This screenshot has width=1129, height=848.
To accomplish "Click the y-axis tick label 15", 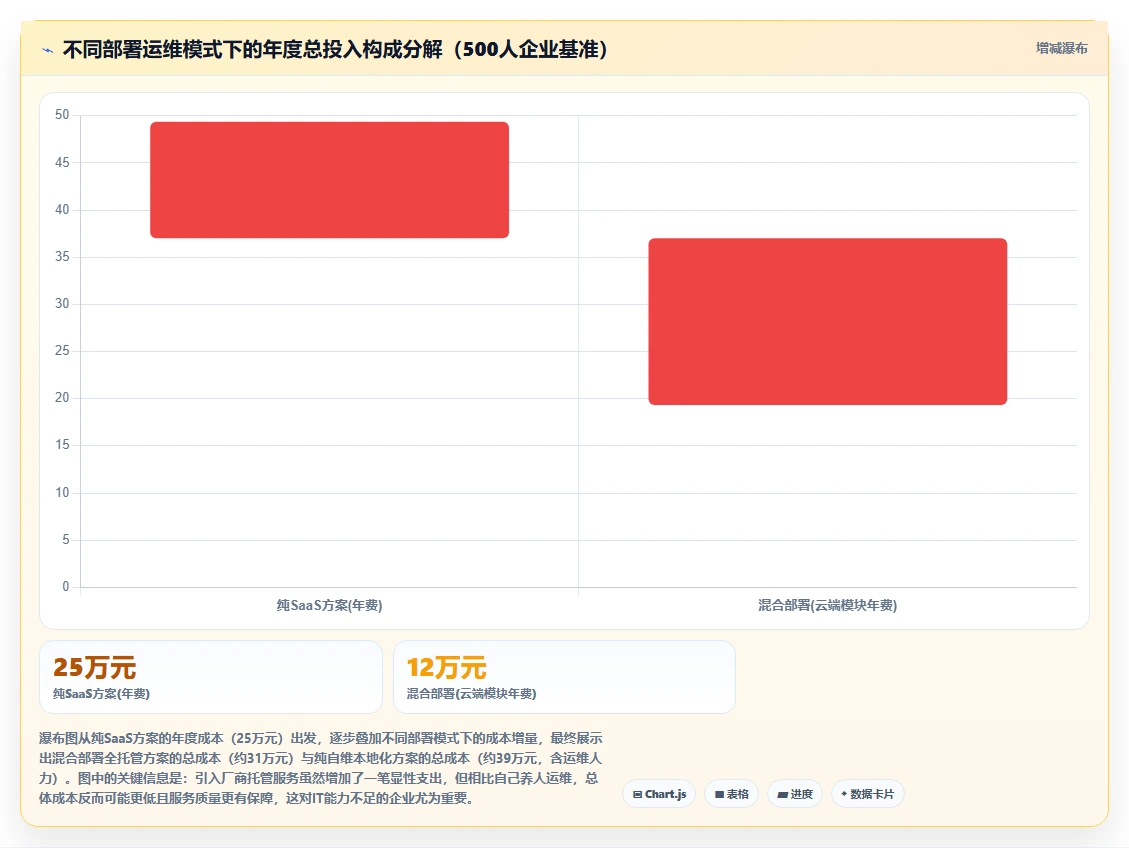I will 62,446.
